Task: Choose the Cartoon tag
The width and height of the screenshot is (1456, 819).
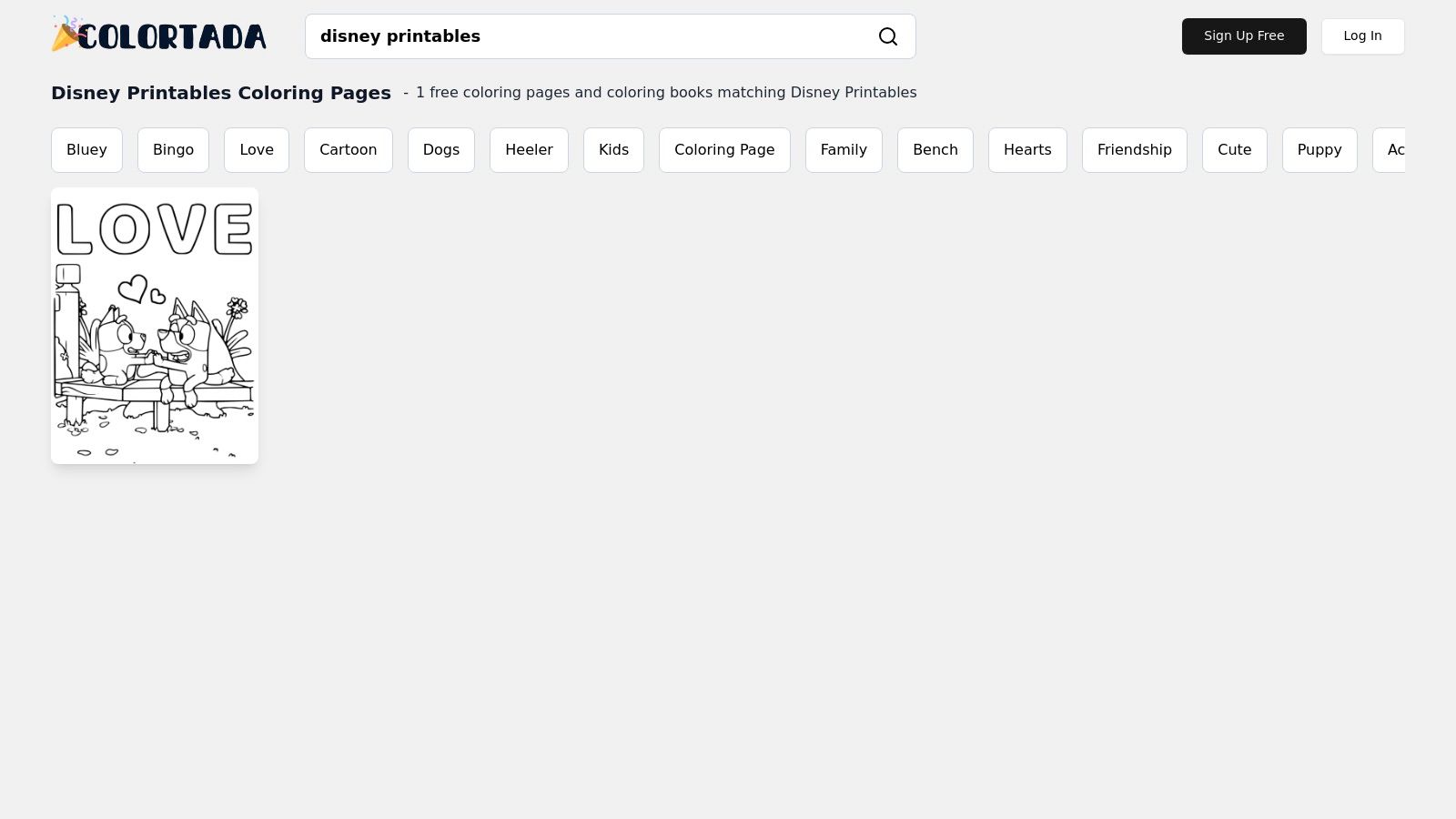Action: (x=349, y=150)
